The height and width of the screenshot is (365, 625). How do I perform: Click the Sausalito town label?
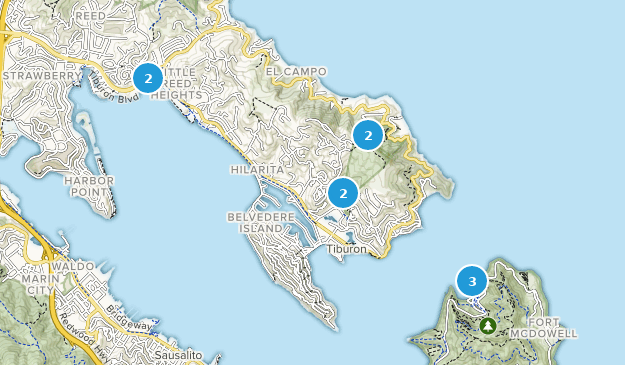(178, 355)
